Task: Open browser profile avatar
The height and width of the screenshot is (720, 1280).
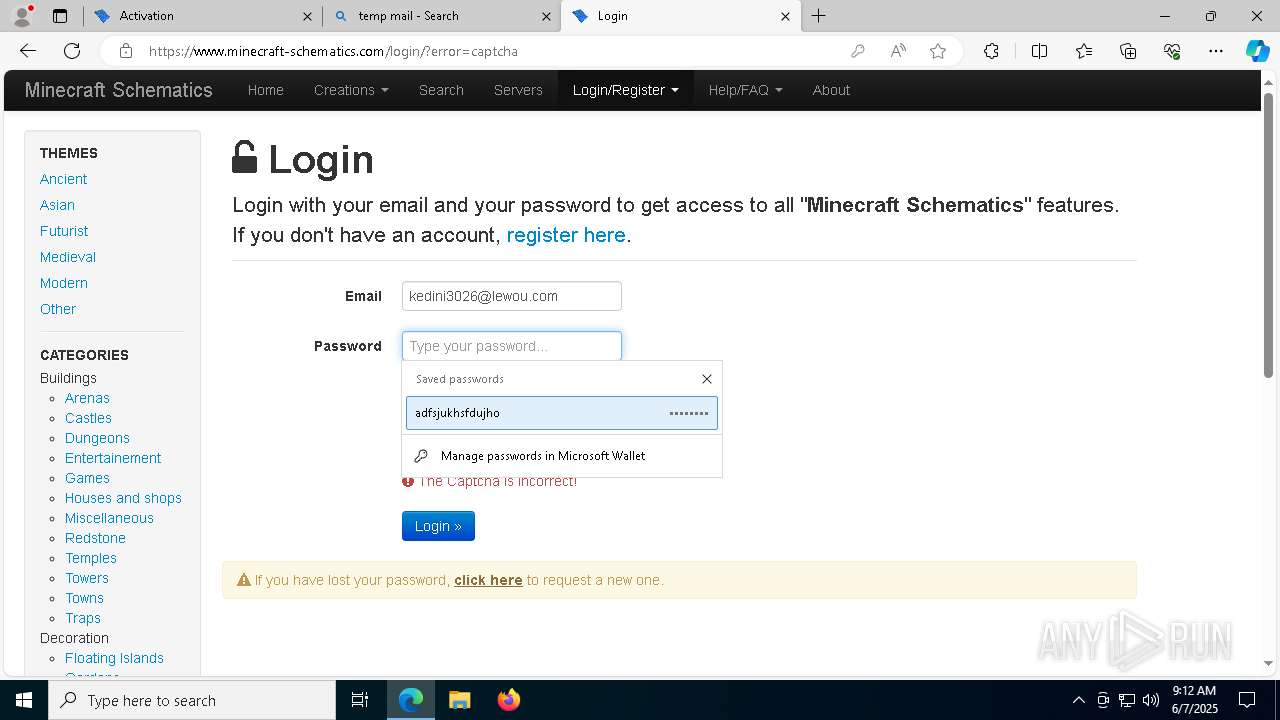Action: (x=22, y=16)
